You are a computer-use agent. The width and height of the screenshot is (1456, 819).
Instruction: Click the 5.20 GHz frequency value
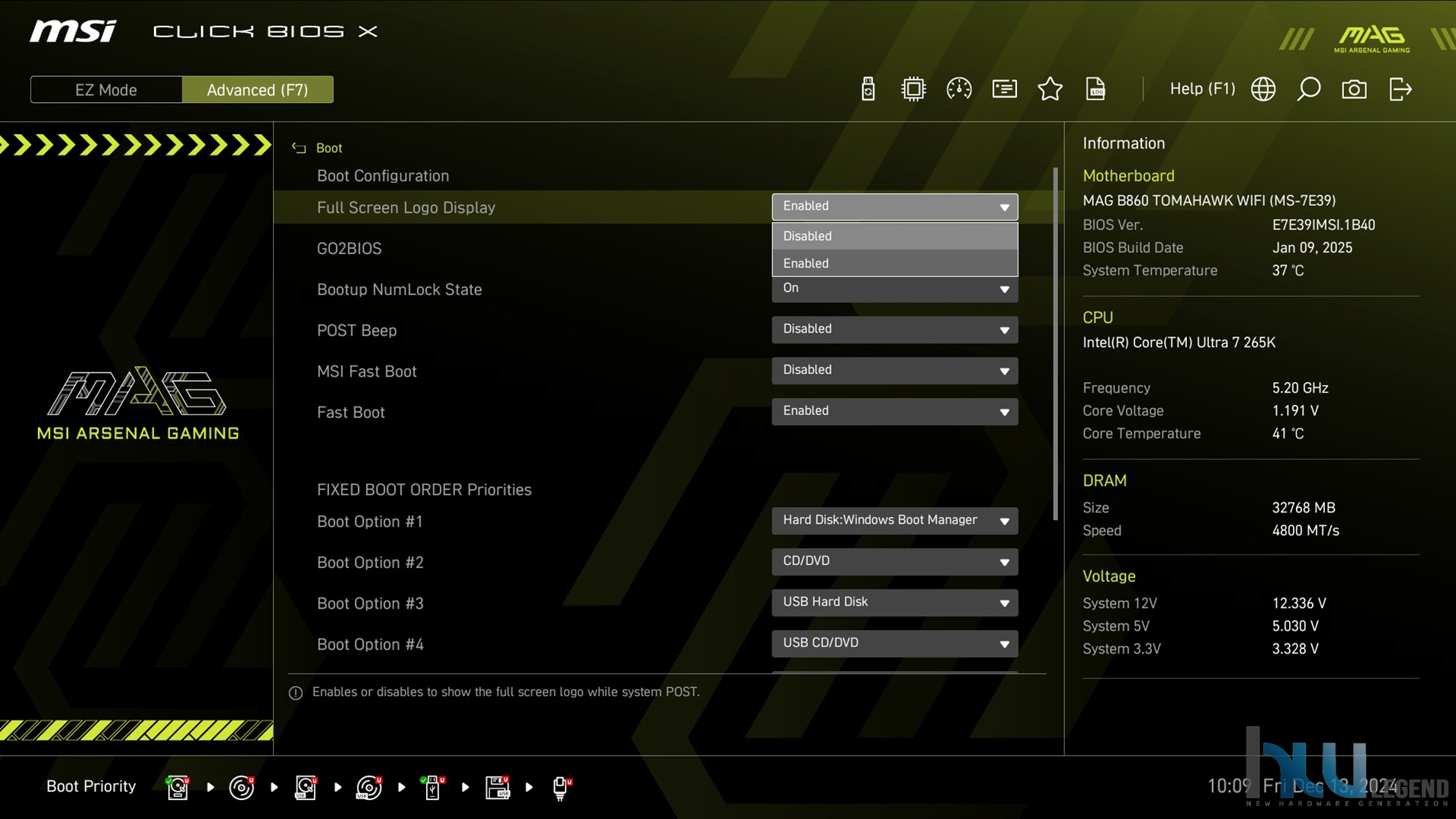click(1300, 388)
